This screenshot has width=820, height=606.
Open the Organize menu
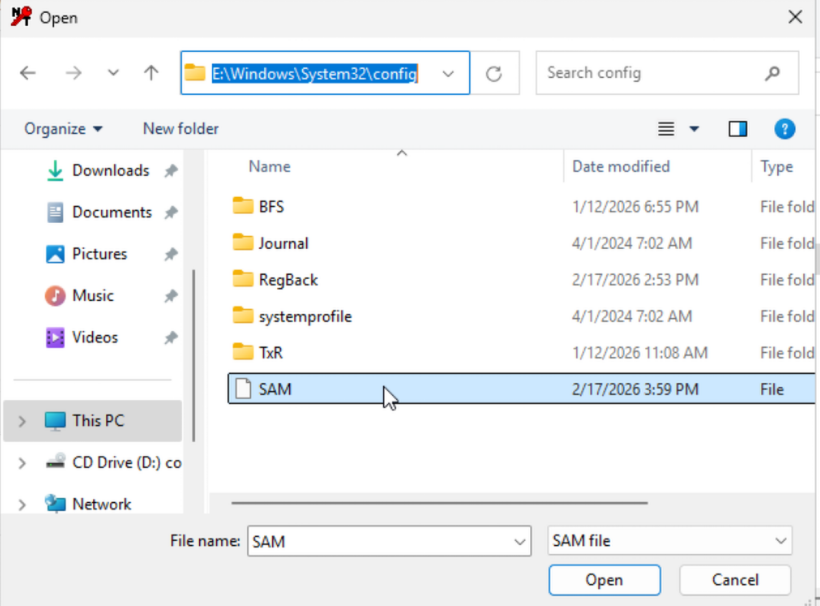[62, 128]
